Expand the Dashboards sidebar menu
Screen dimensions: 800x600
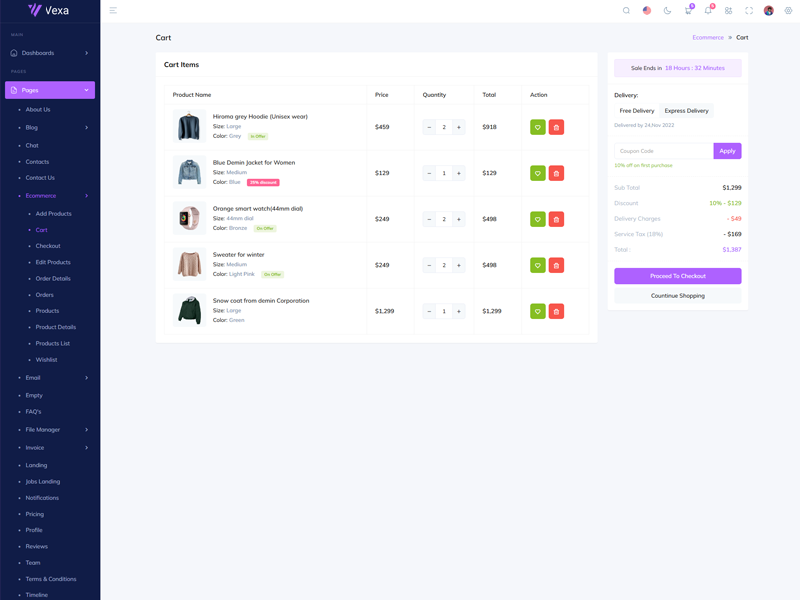pos(50,53)
